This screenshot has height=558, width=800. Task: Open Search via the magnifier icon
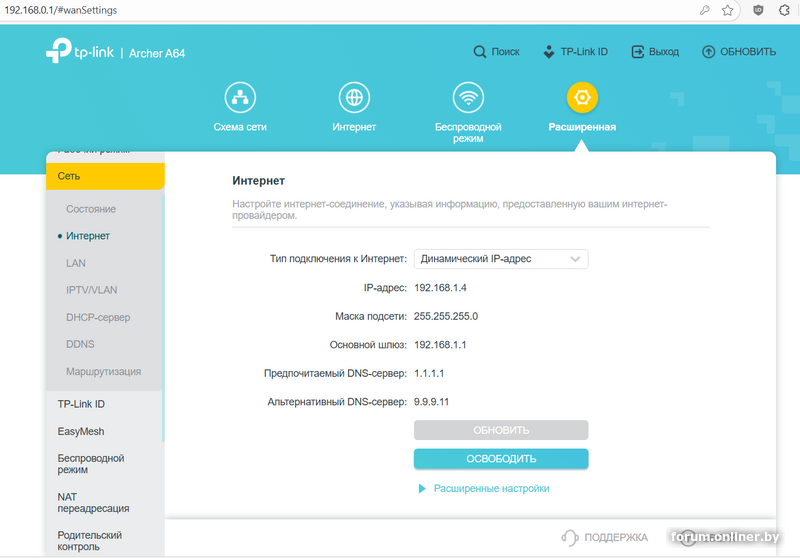pyautogui.click(x=480, y=52)
